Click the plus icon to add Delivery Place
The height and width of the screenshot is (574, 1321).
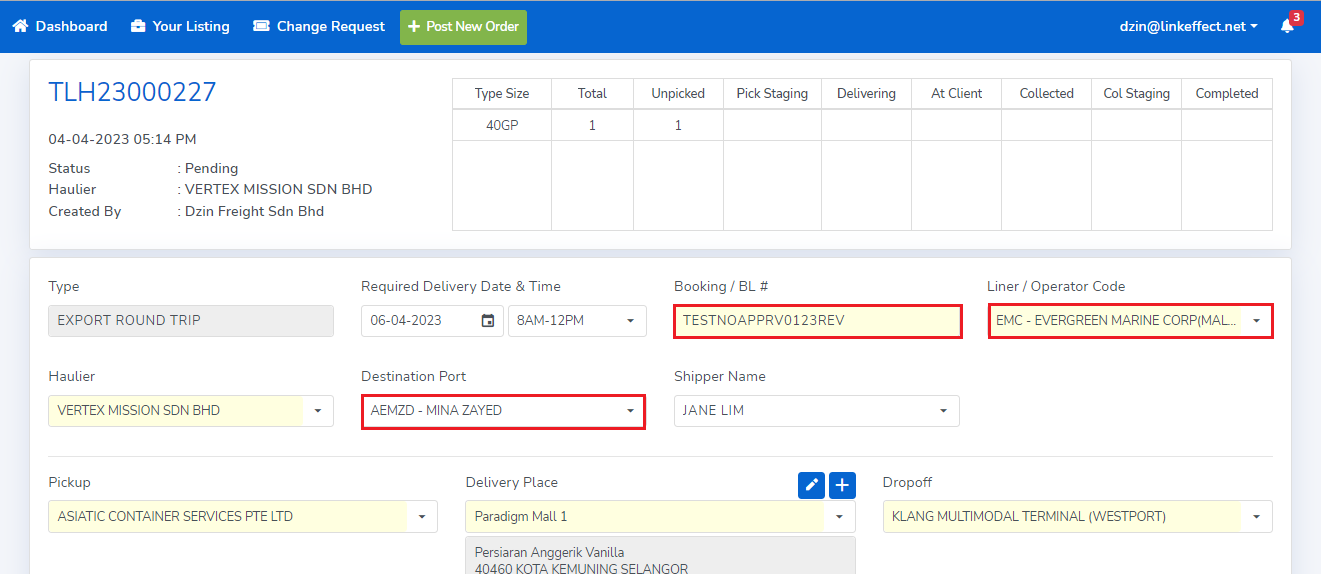[842, 485]
